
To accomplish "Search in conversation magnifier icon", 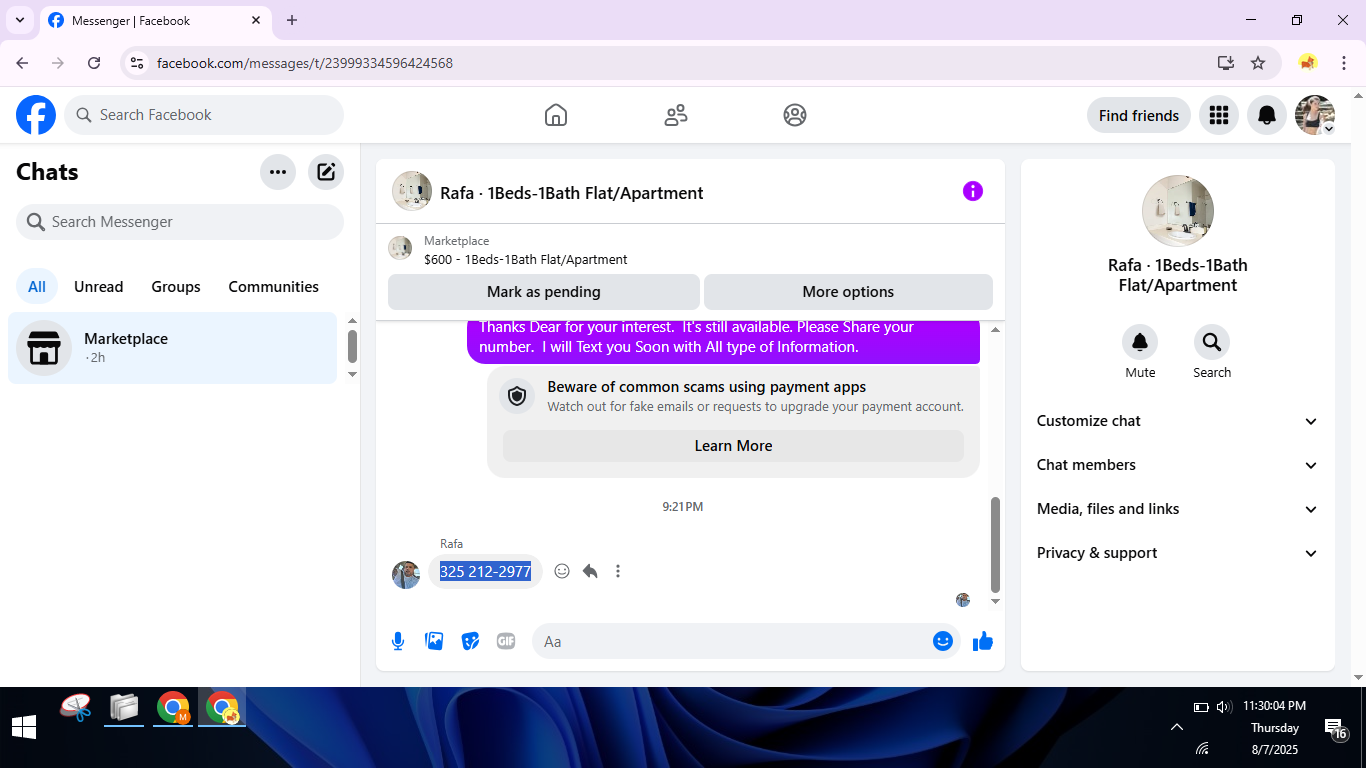I will pyautogui.click(x=1212, y=343).
